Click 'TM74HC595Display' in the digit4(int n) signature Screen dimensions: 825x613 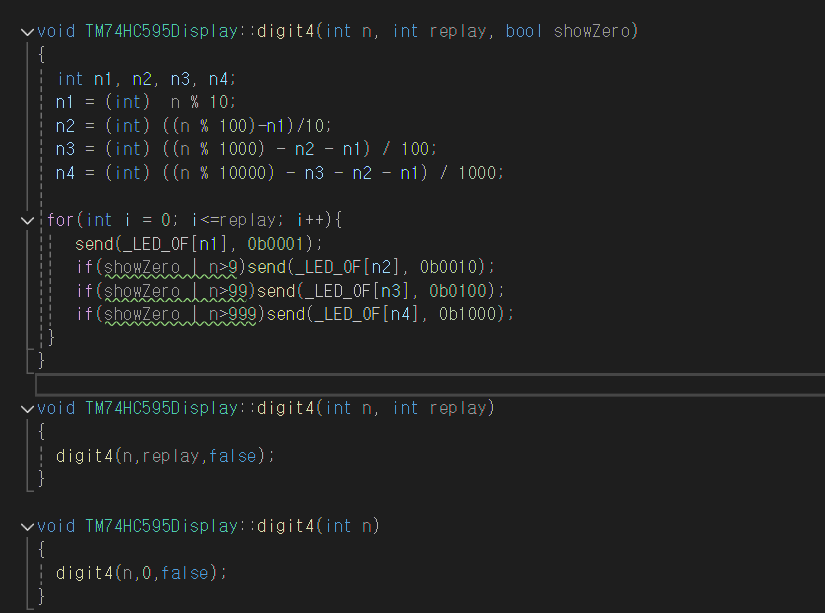pos(162,526)
